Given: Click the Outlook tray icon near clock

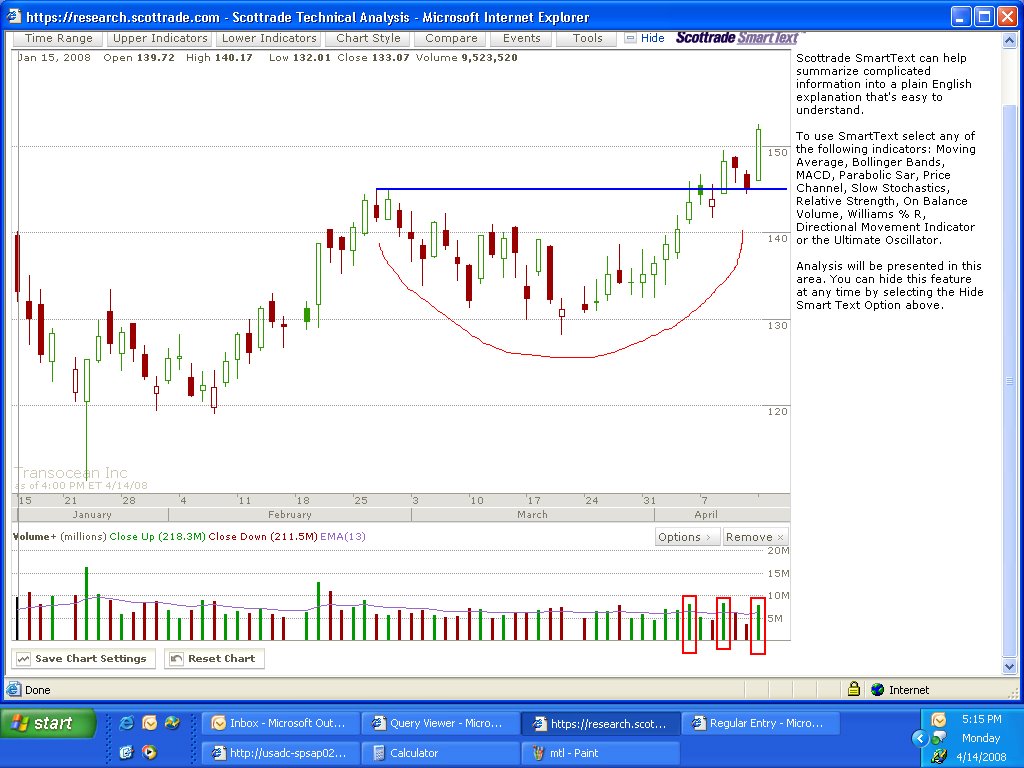Looking at the screenshot, I should click(x=938, y=720).
